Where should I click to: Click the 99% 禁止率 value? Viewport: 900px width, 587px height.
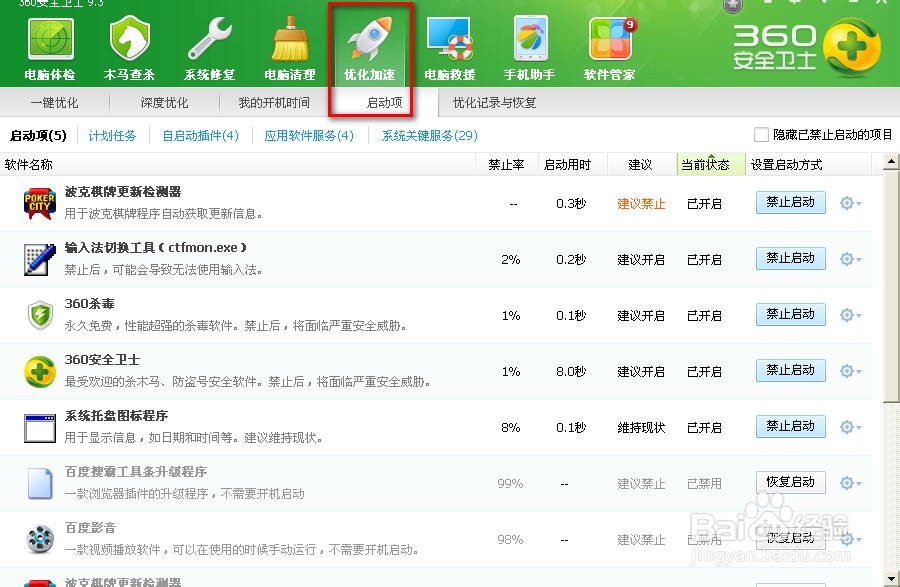point(510,484)
